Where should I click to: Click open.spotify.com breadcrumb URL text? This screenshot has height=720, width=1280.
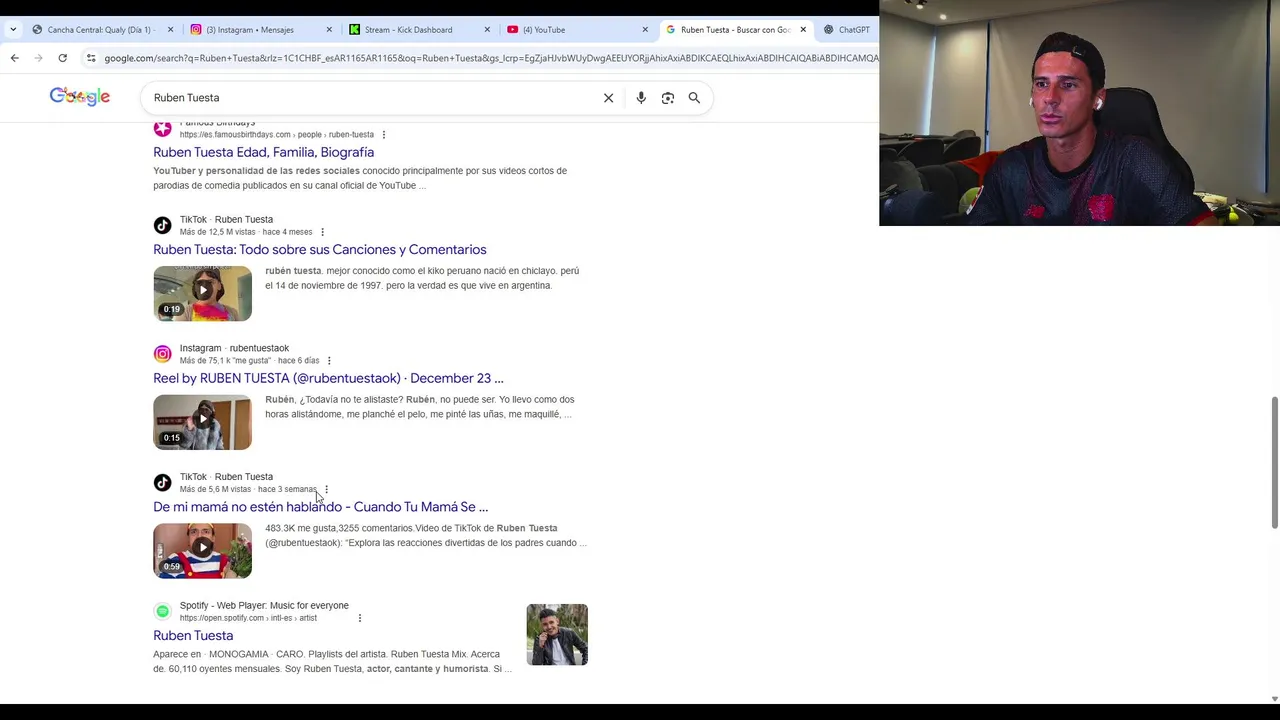pyautogui.click(x=248, y=618)
